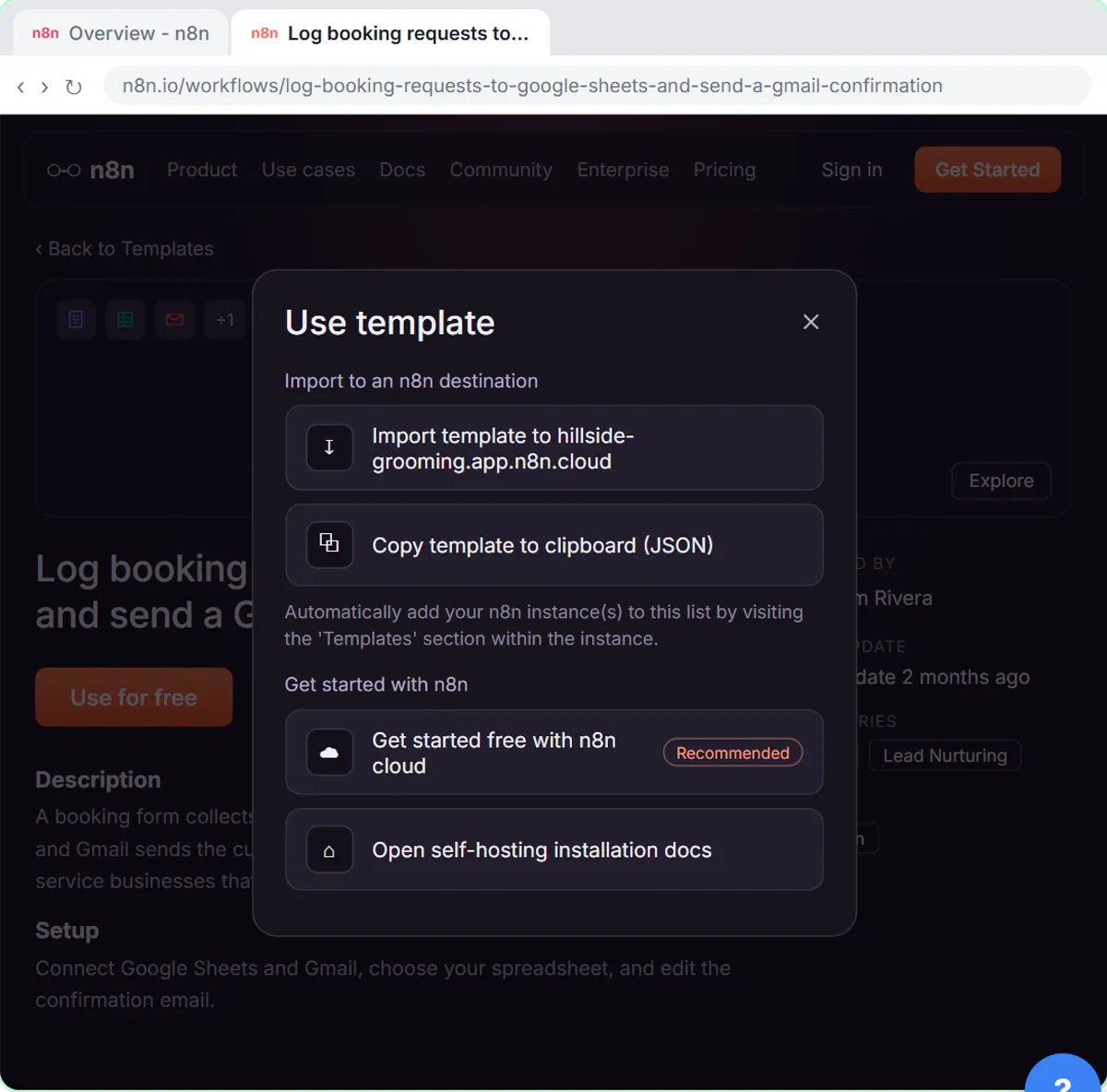Click Sign in link

pyautogui.click(x=851, y=170)
